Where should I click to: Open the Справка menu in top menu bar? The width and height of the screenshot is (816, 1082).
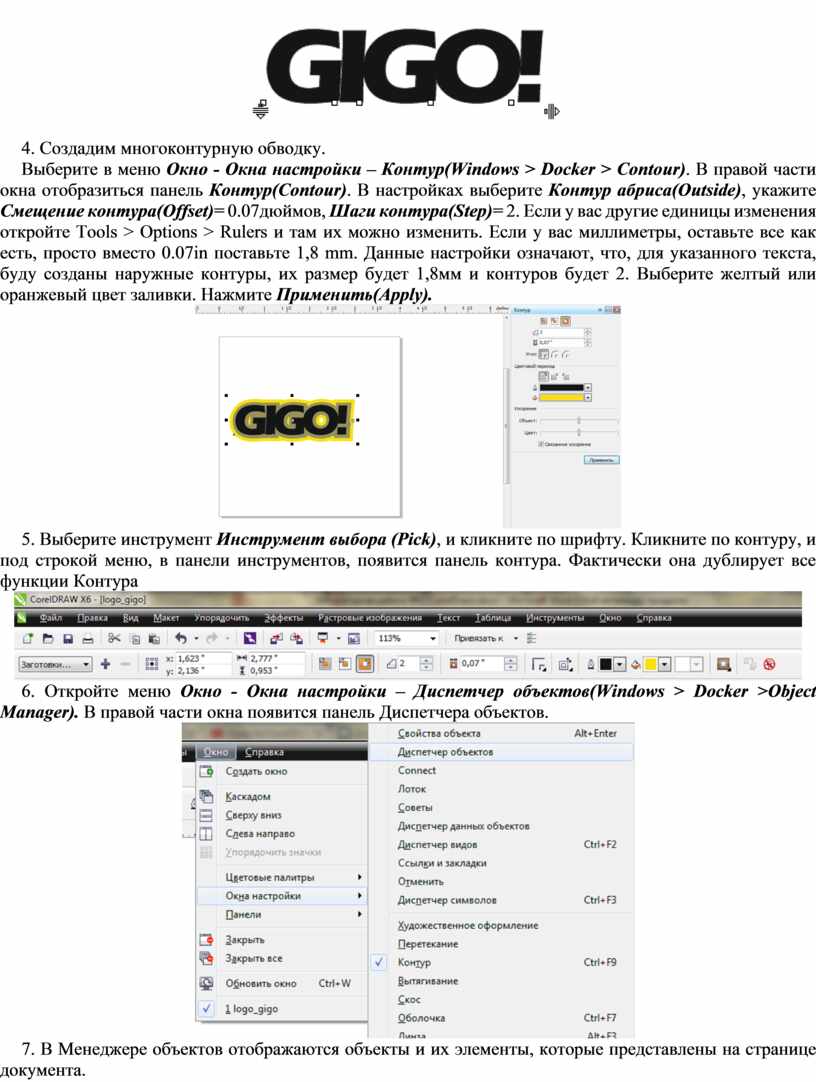(653, 618)
